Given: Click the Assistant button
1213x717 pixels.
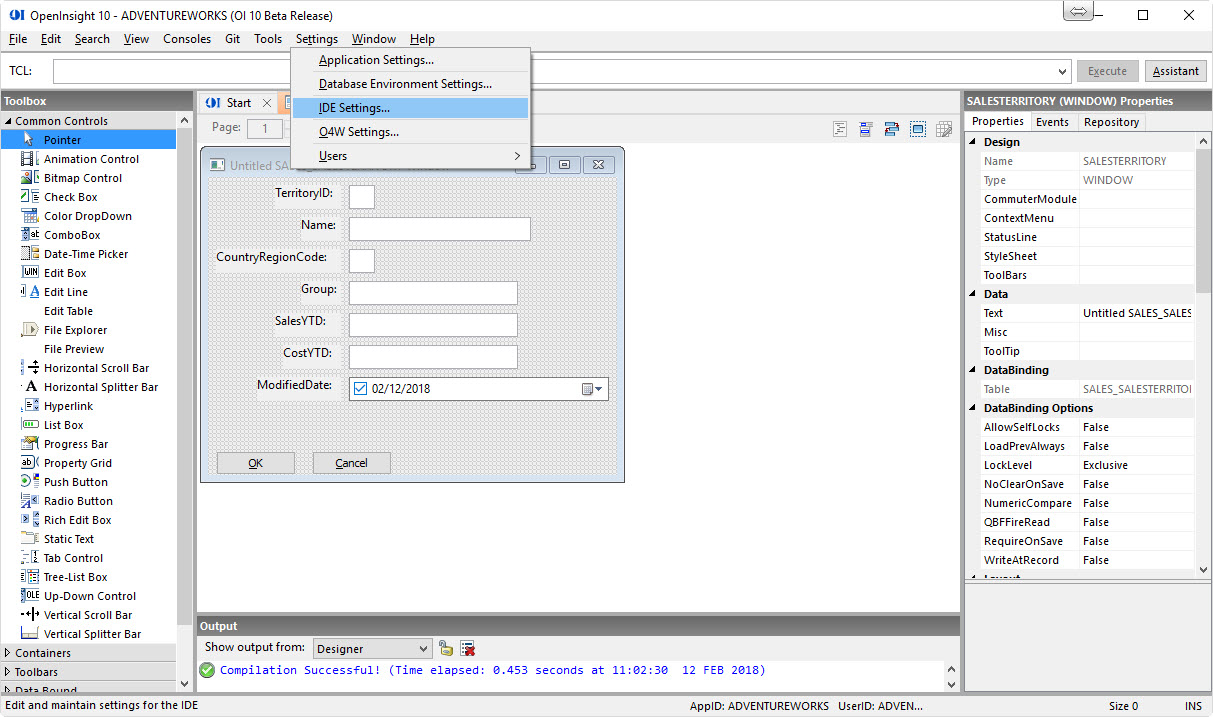Looking at the screenshot, I should (1176, 71).
